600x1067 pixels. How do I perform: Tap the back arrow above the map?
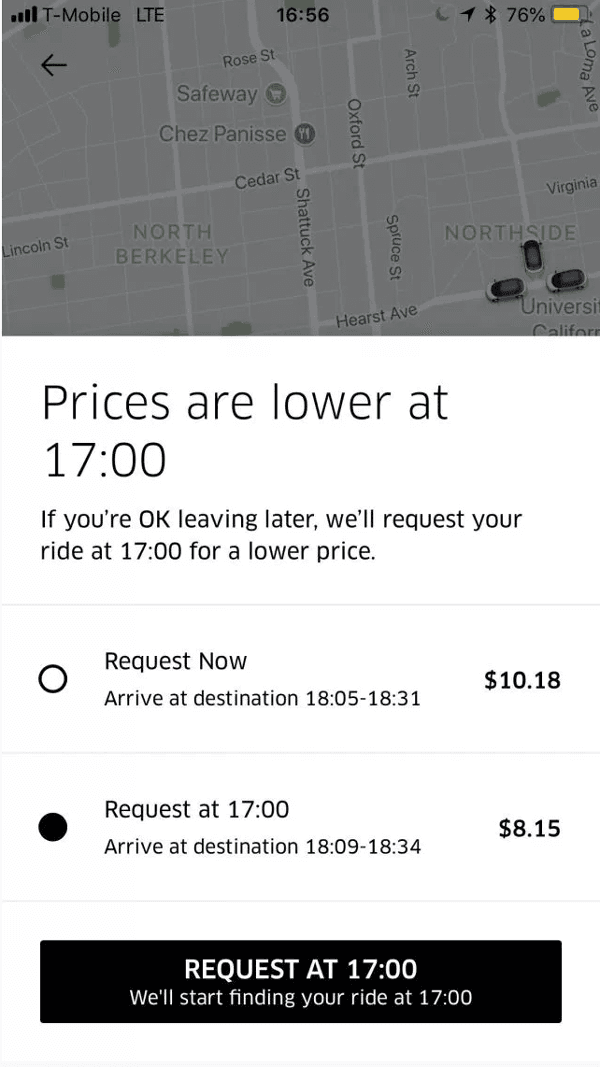(53, 64)
